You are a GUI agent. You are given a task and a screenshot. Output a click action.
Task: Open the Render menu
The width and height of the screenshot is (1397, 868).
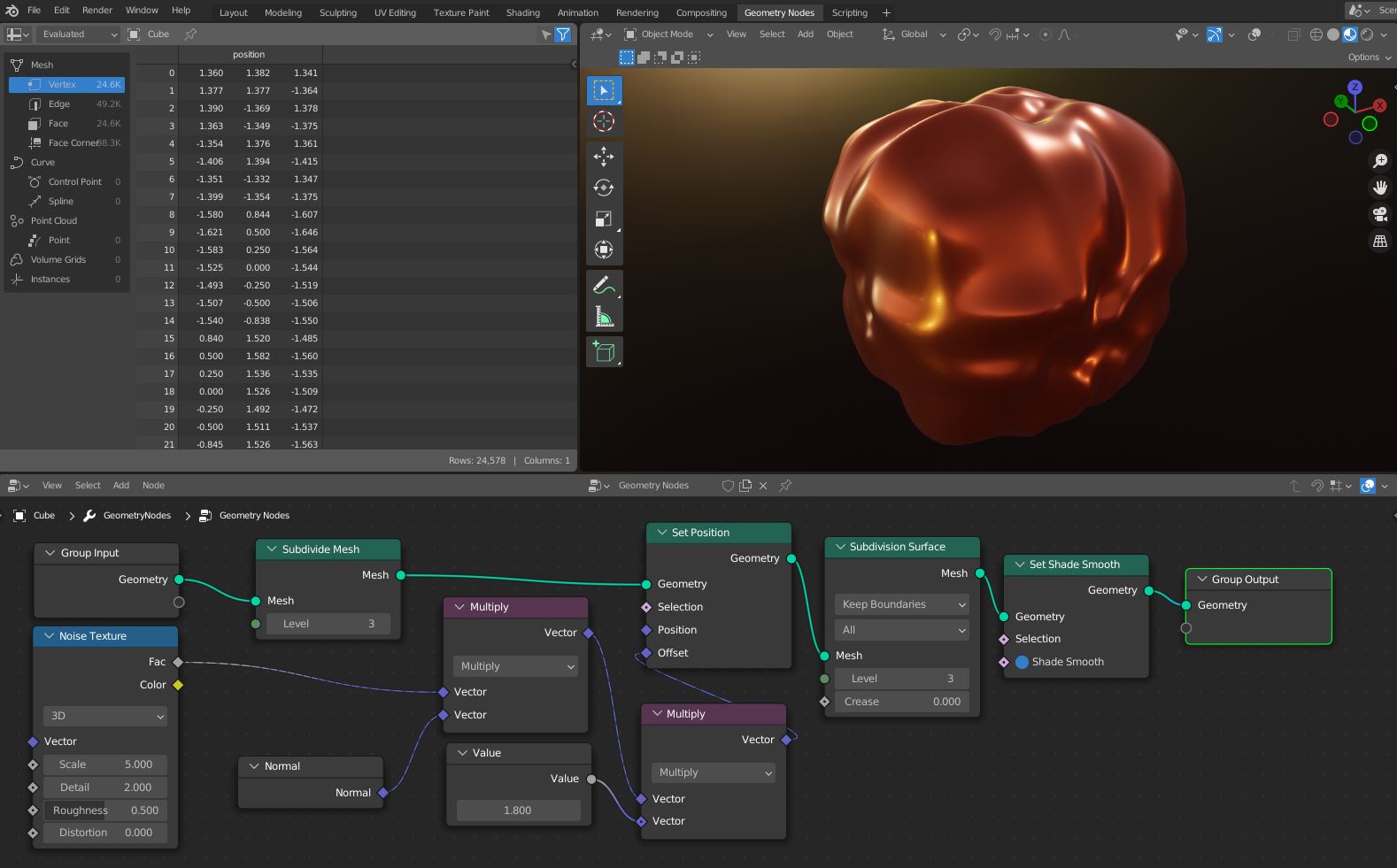97,11
